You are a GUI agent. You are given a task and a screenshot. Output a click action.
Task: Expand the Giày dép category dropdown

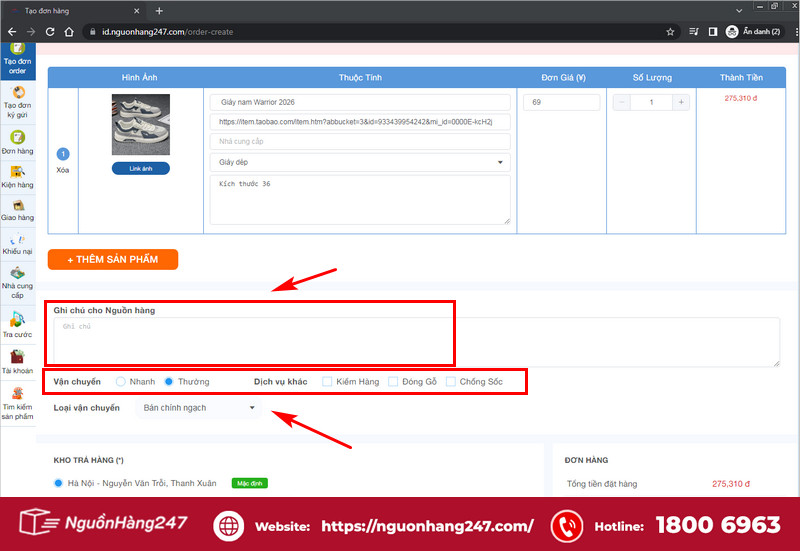coord(360,162)
